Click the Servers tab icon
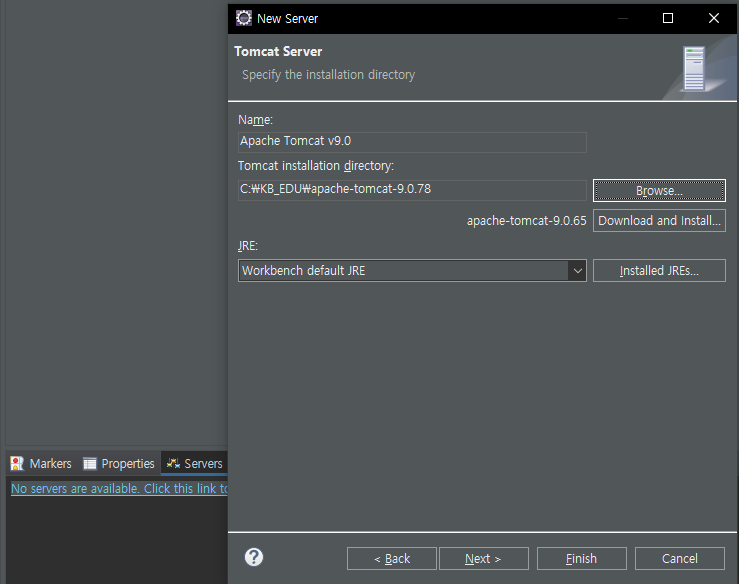 click(x=173, y=463)
